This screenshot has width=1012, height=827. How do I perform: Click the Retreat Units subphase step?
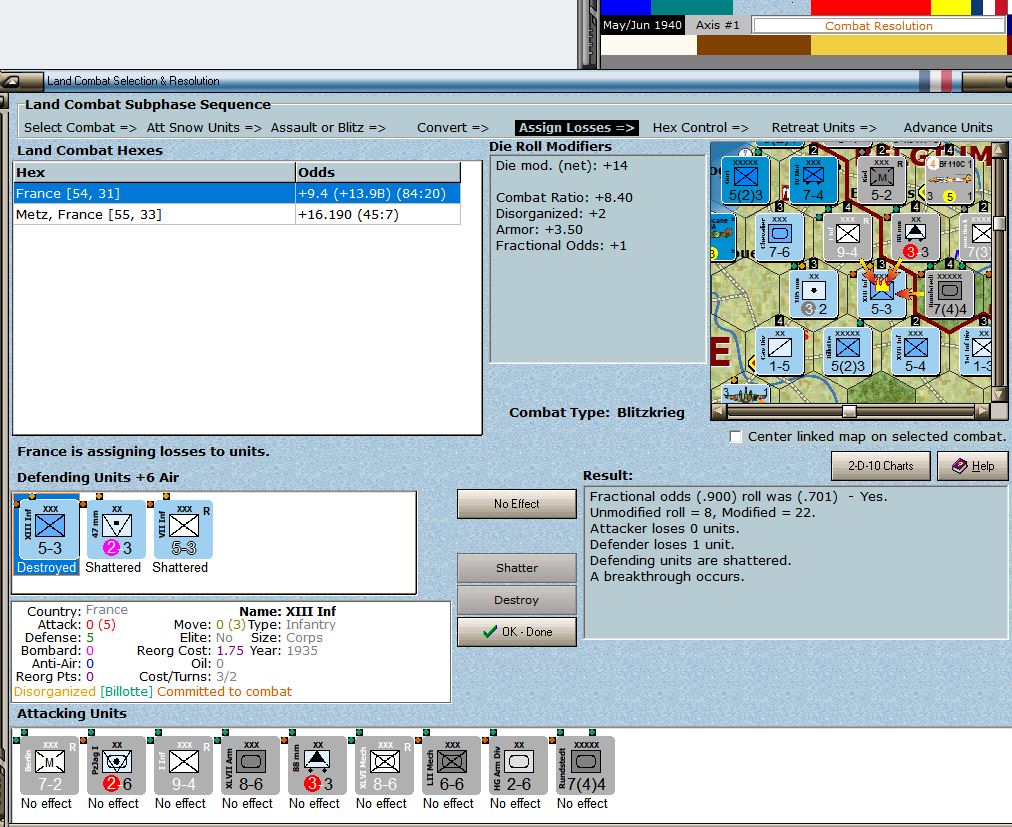tap(824, 128)
